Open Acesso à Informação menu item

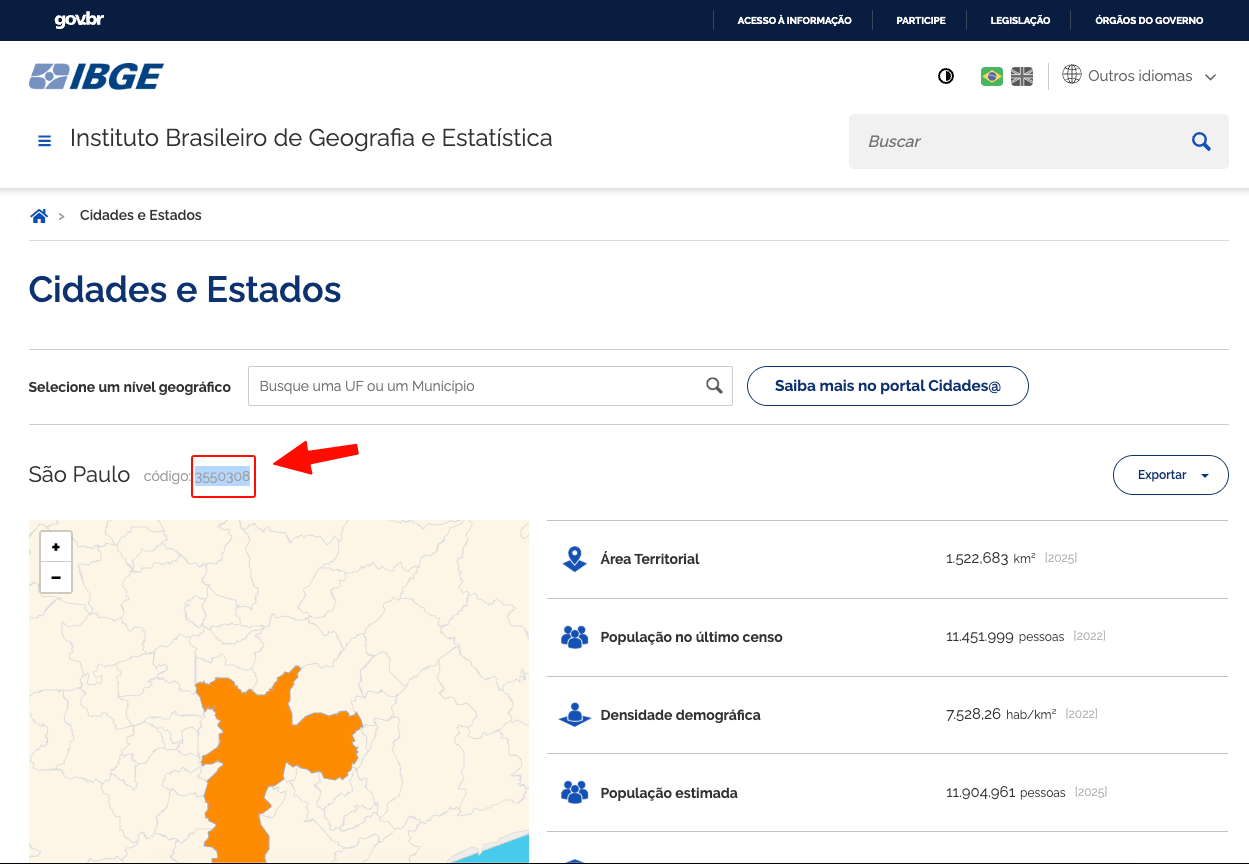point(794,20)
